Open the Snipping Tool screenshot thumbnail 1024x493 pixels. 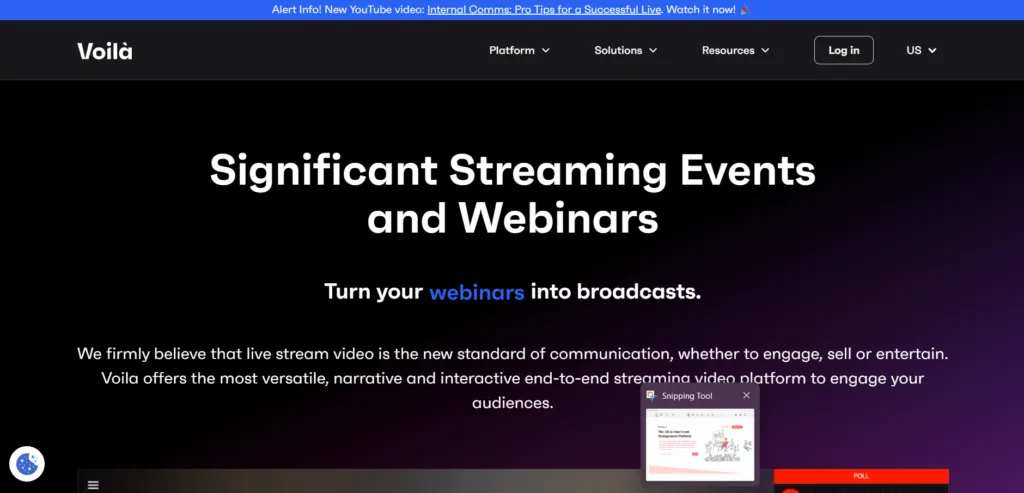coord(699,445)
